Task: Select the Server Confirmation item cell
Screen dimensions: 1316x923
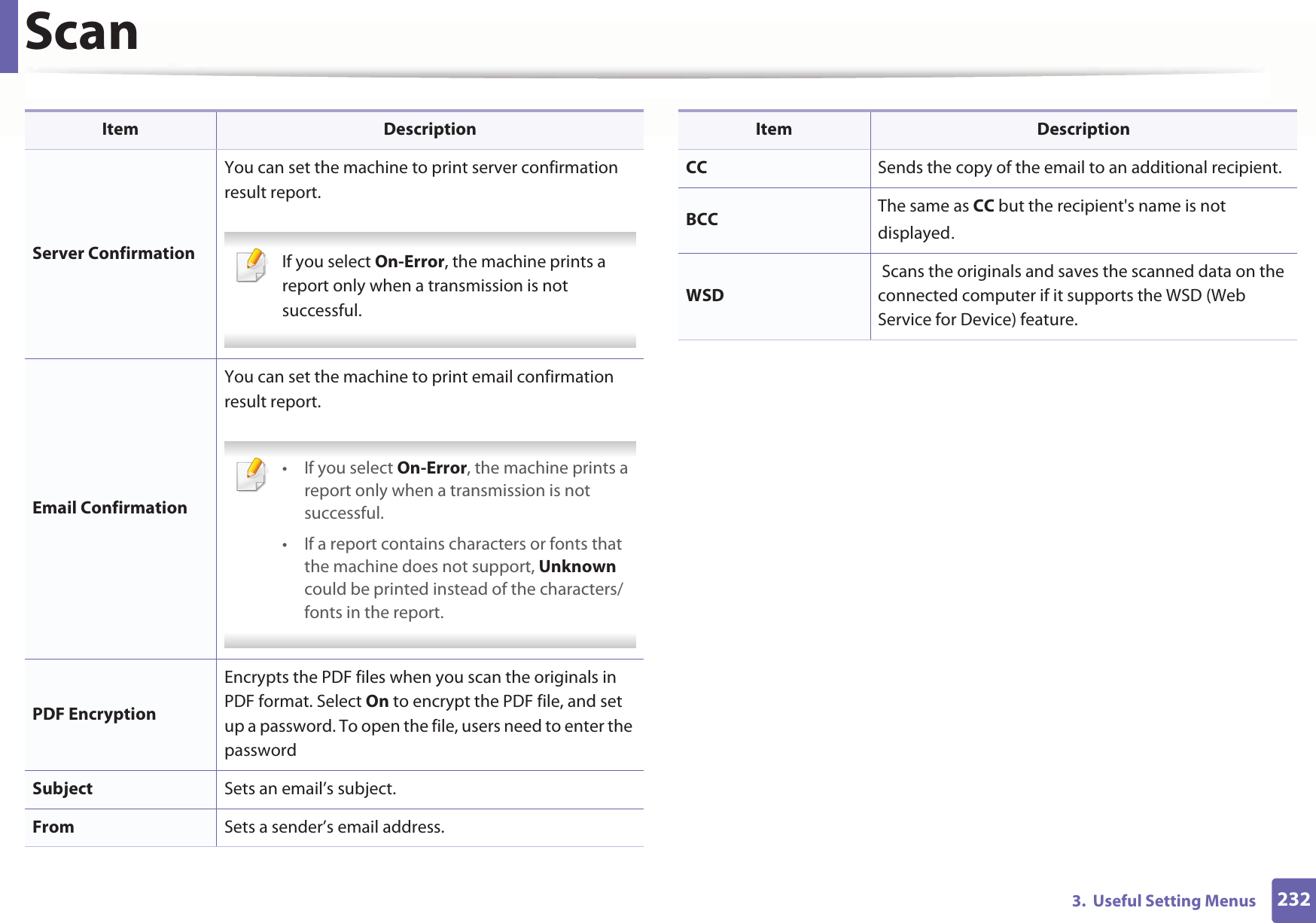Action: (x=114, y=254)
